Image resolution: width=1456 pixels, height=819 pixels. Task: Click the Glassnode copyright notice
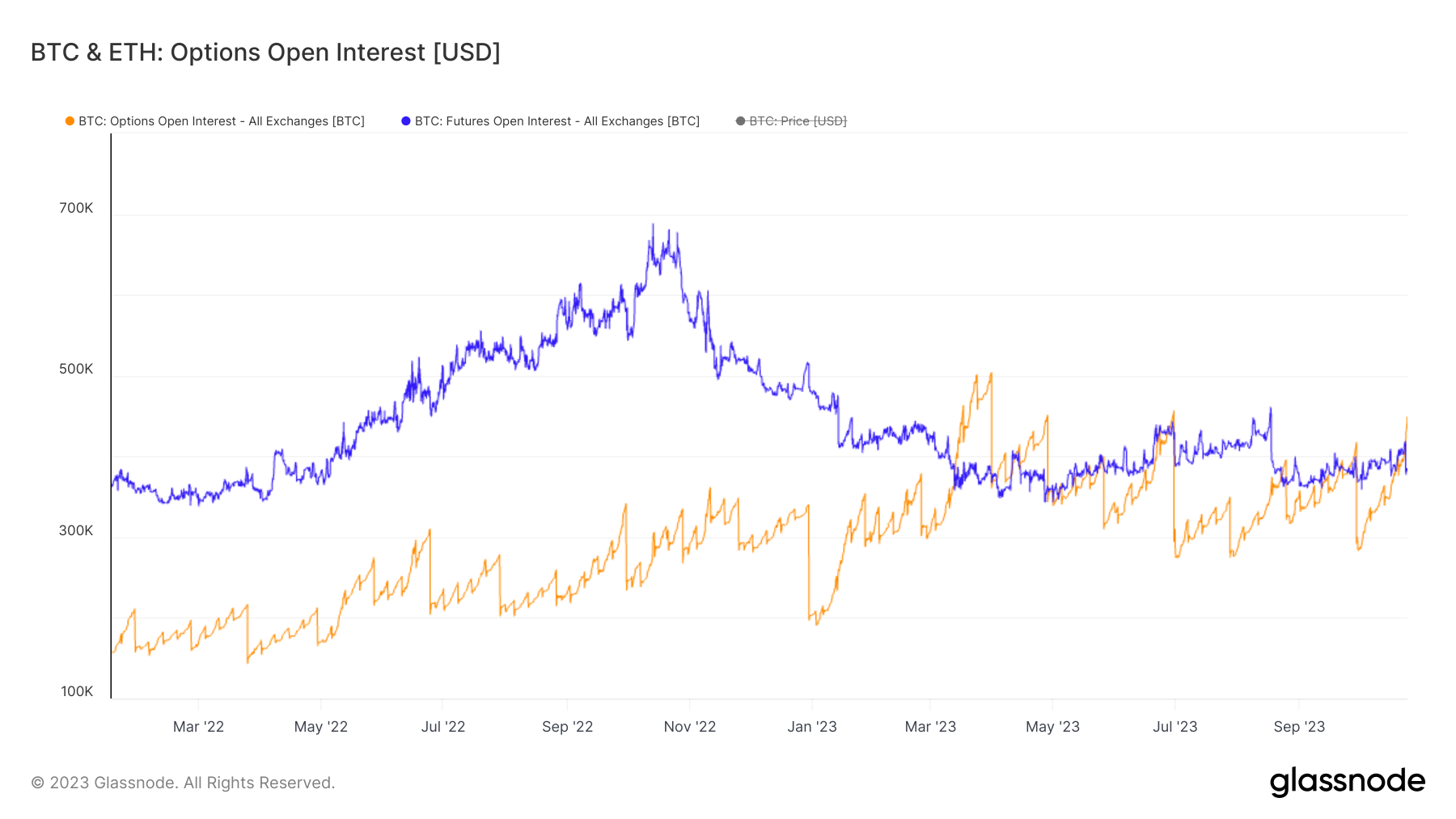point(183,783)
